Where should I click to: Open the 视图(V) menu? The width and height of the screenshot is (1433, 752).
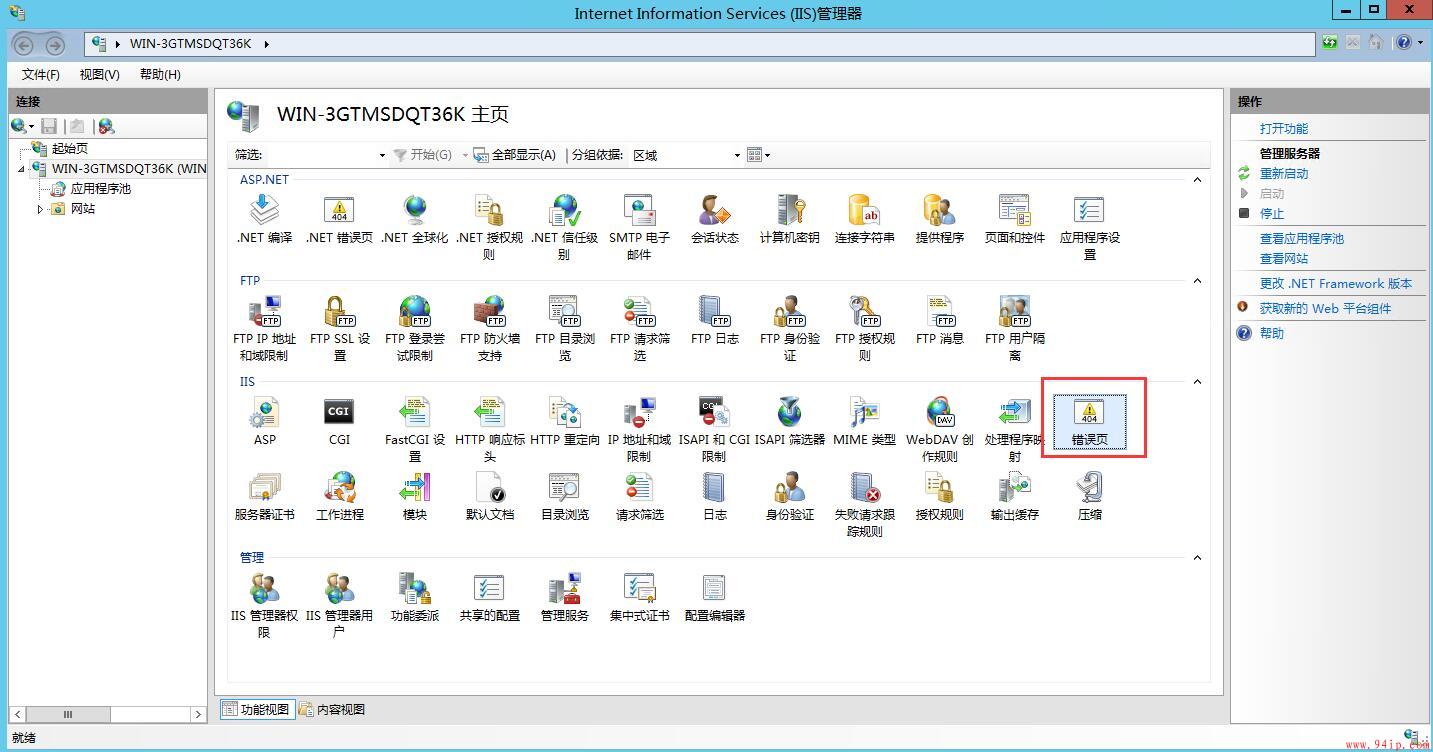(x=100, y=75)
